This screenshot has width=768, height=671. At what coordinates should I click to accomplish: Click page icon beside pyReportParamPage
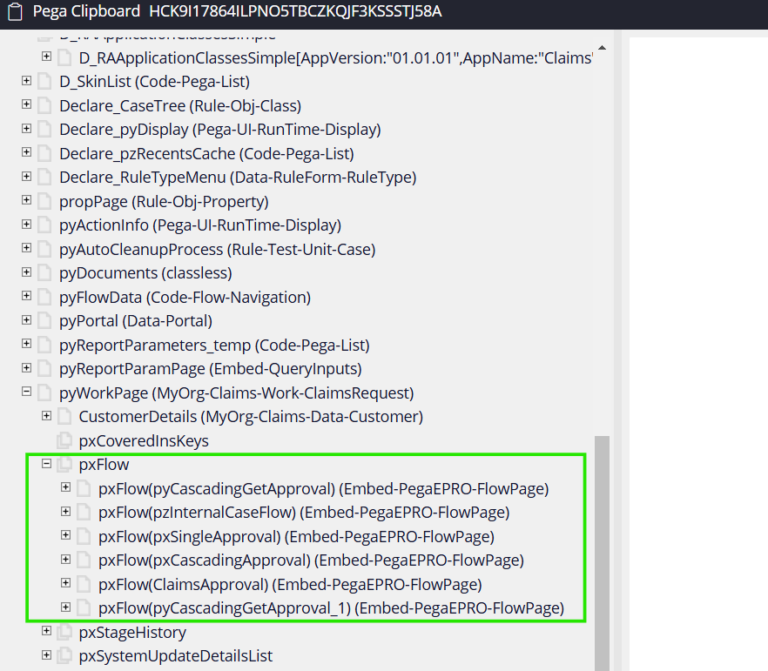pyautogui.click(x=45, y=368)
